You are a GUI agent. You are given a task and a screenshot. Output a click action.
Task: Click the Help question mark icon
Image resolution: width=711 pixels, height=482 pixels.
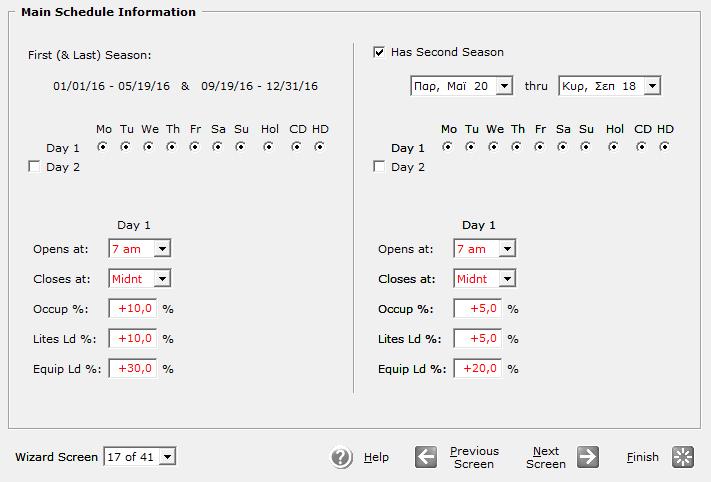[341, 457]
